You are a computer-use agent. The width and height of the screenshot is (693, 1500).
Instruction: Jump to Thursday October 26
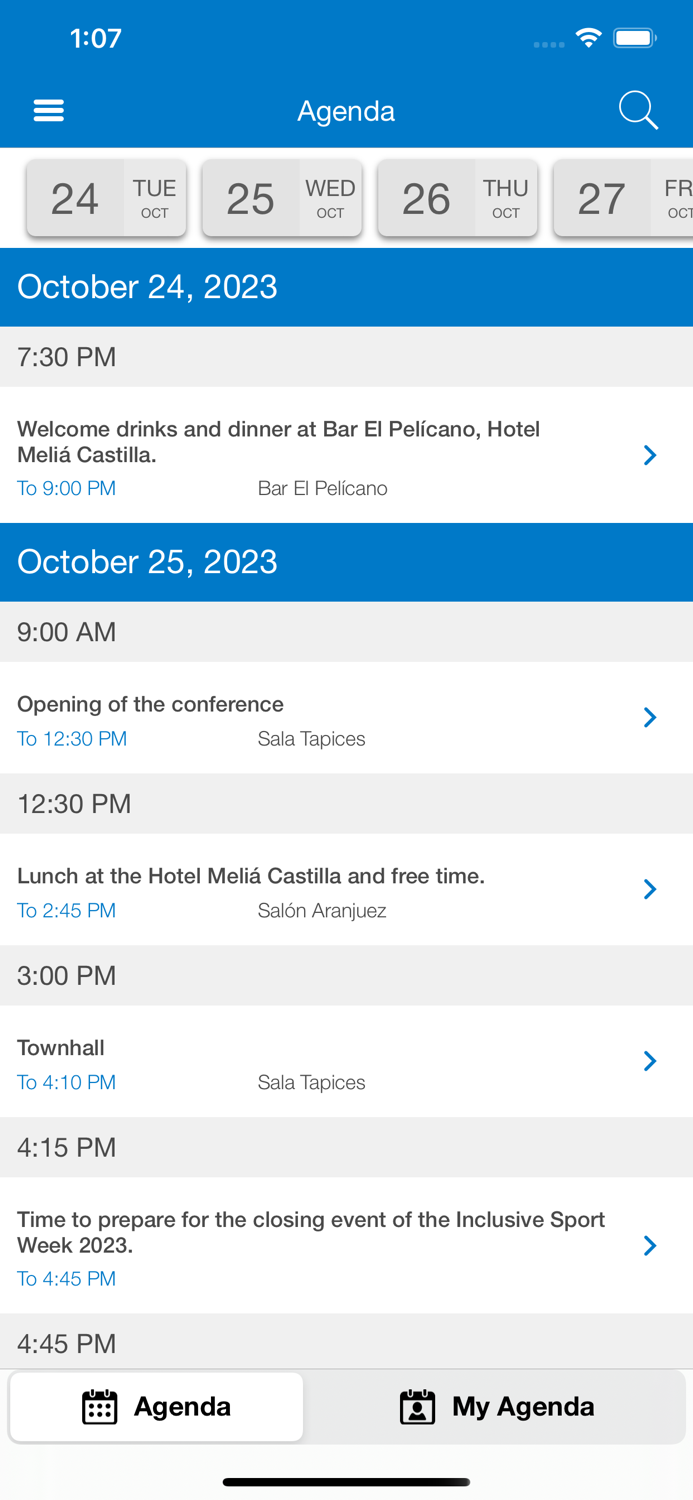[458, 198]
